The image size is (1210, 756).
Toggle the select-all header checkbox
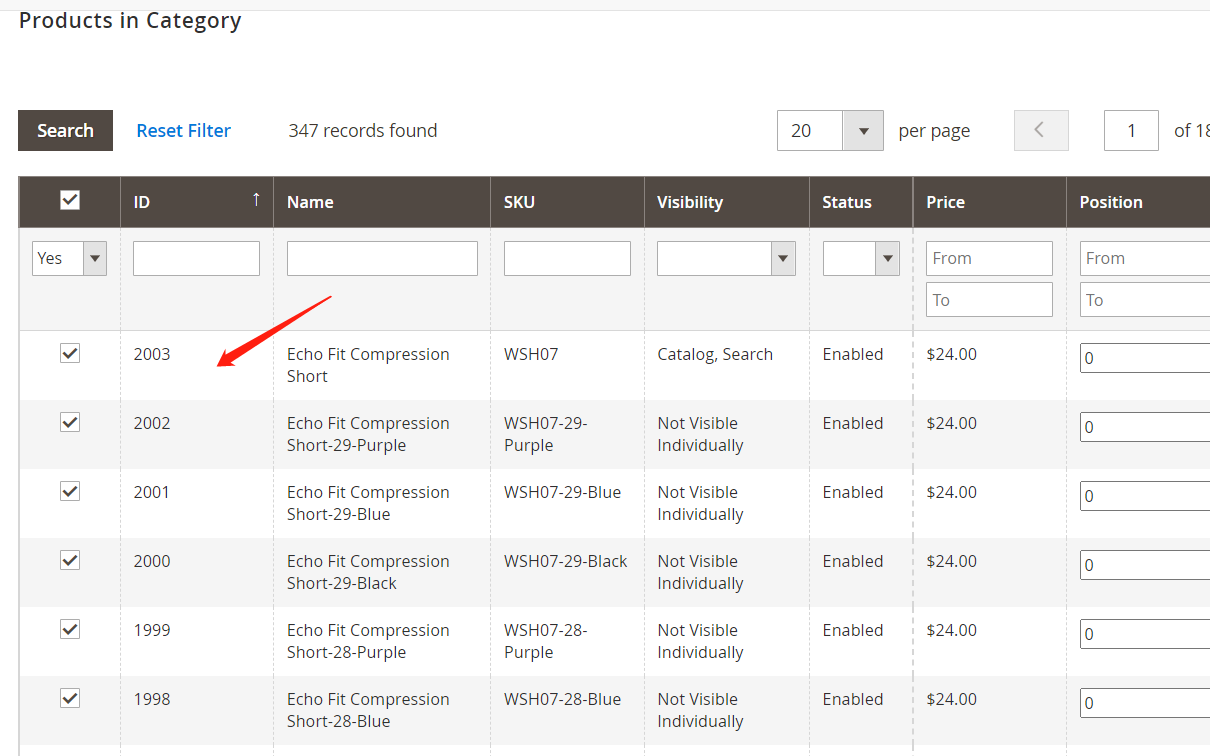70,200
